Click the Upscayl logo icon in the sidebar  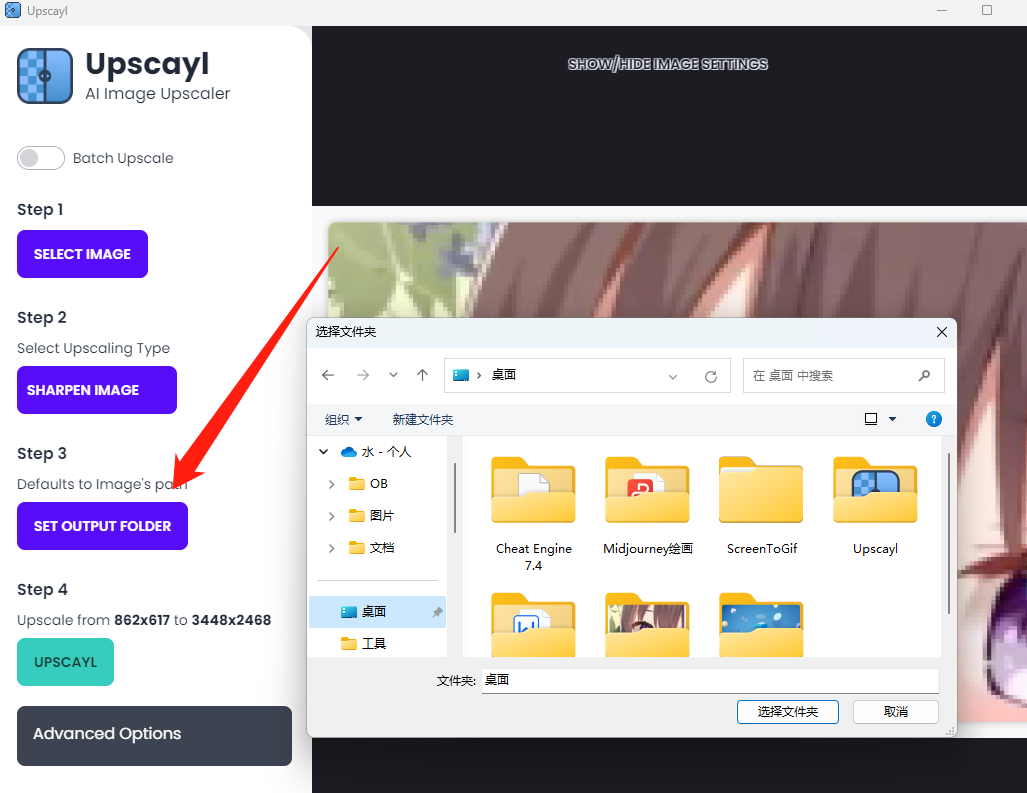click(x=45, y=76)
